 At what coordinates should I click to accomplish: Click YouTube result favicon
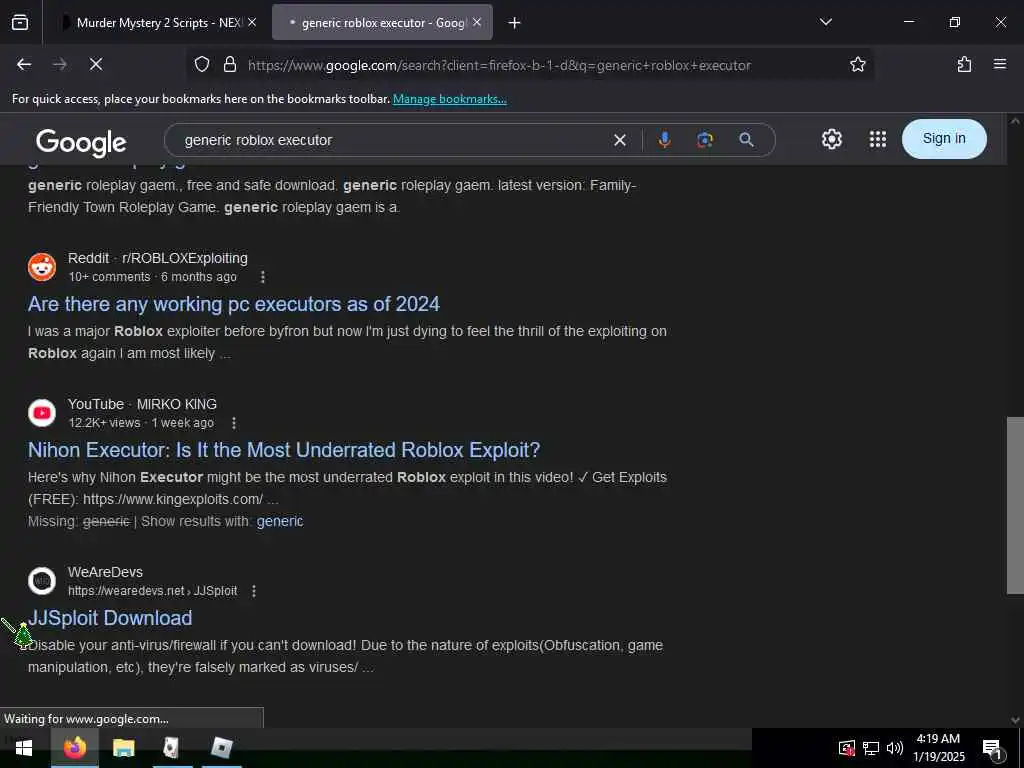pyautogui.click(x=42, y=413)
